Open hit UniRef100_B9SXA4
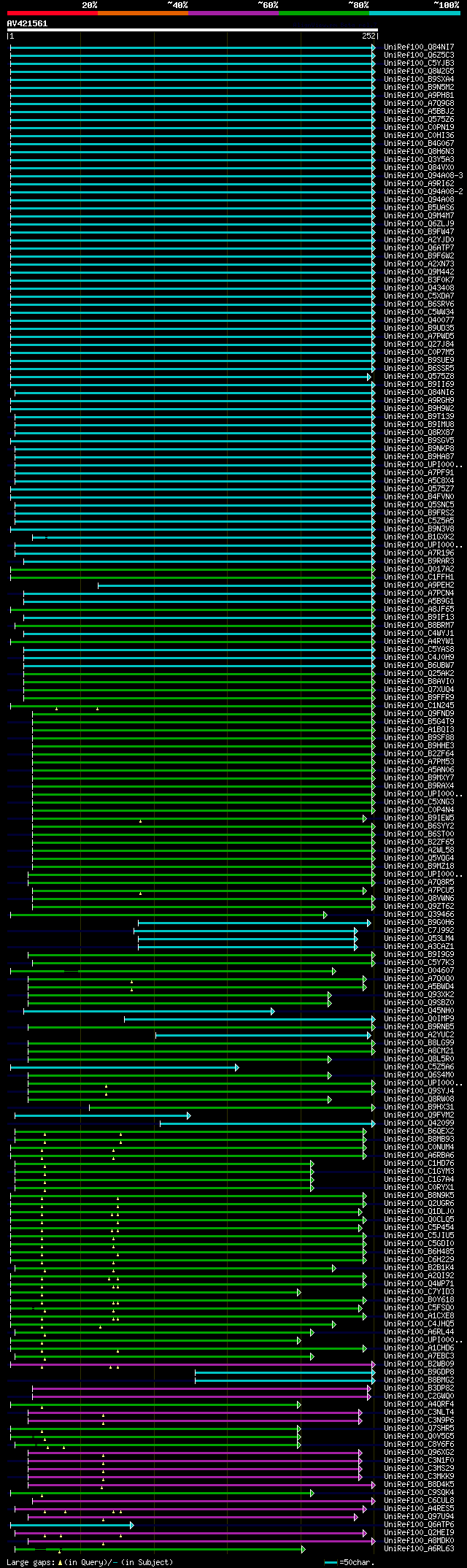The width and height of the screenshot is (467, 1568). pos(419,79)
